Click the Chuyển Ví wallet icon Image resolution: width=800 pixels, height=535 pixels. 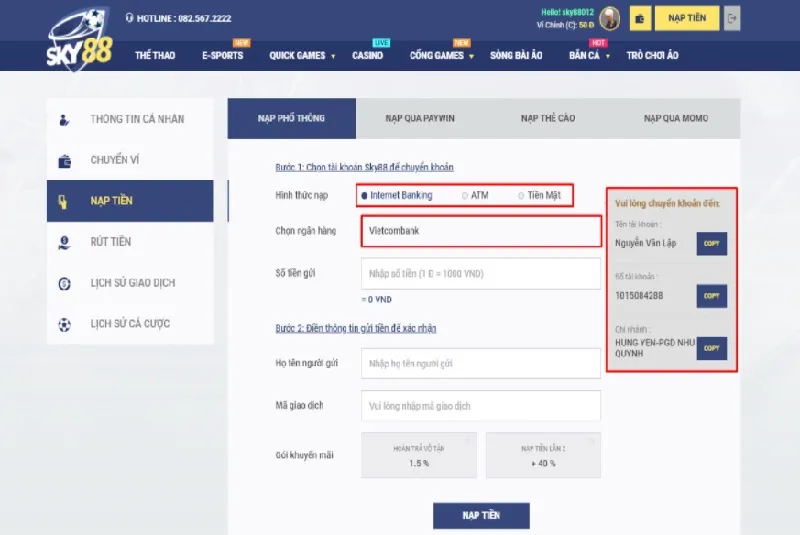(x=65, y=160)
